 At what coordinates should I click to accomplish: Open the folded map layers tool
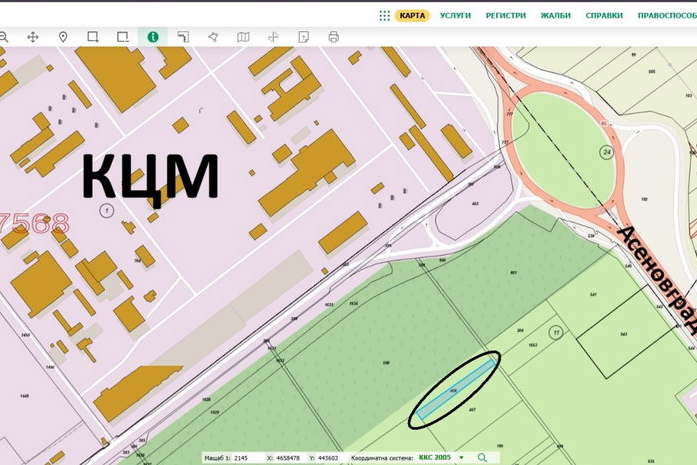pos(243,37)
